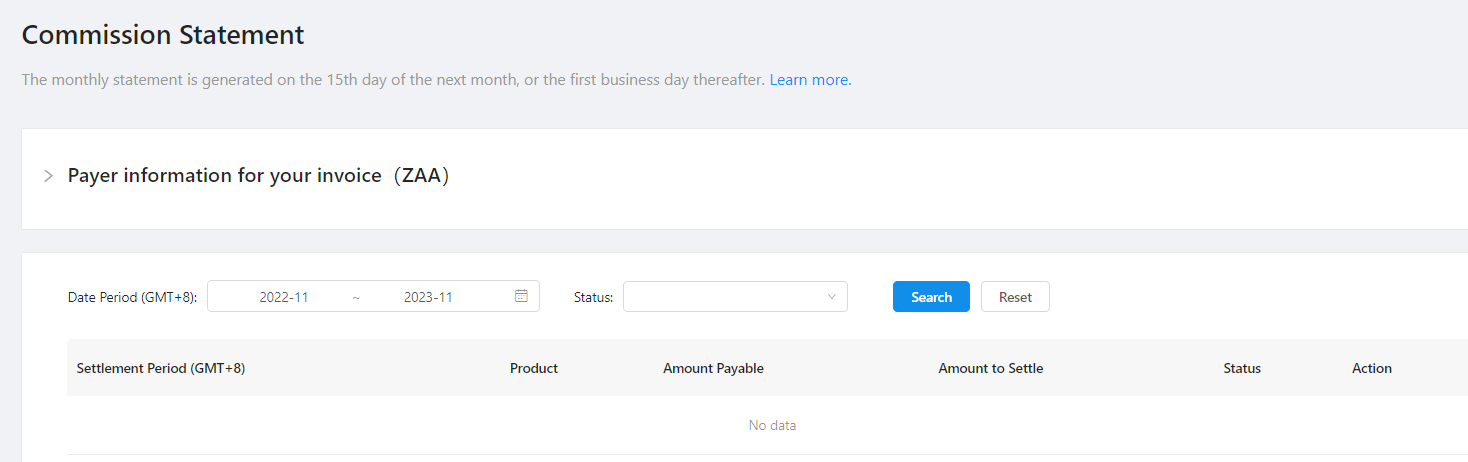1468x462 pixels.
Task: Open the Learn more link
Action: coord(810,80)
